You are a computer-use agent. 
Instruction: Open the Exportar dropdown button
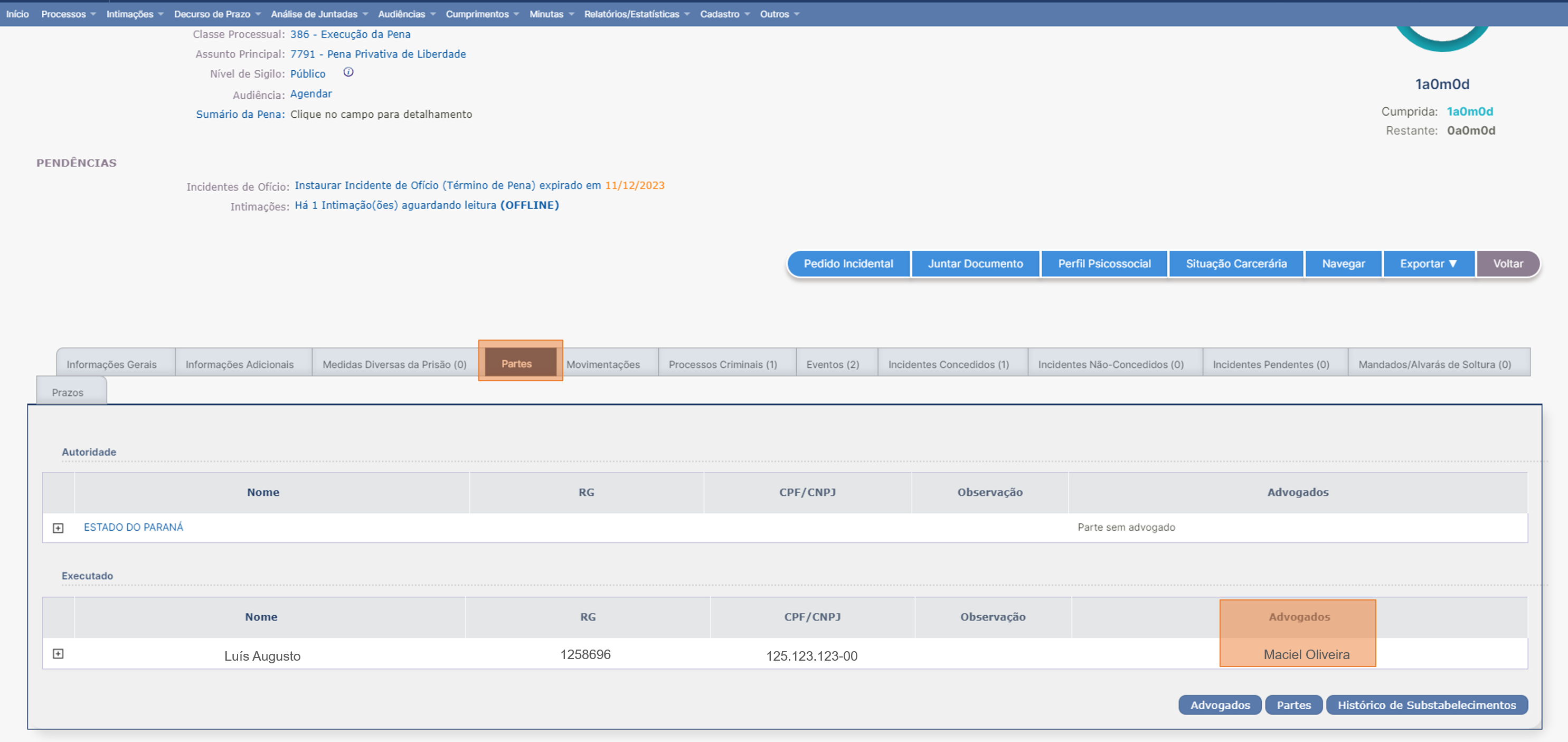(x=1428, y=264)
